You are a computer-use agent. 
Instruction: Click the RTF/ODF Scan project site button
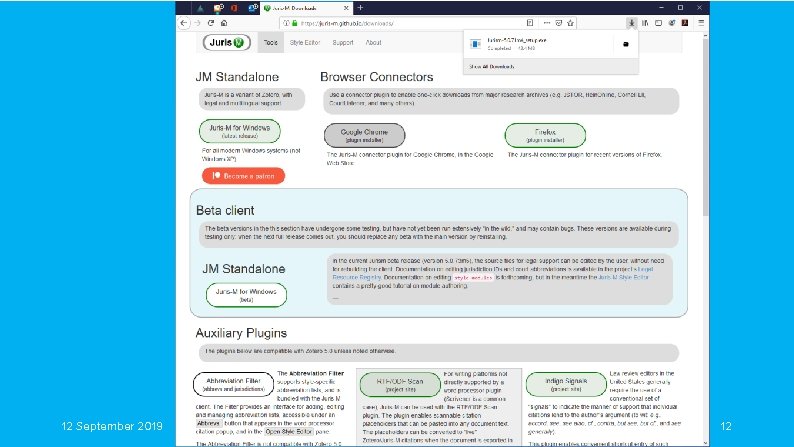400,385
